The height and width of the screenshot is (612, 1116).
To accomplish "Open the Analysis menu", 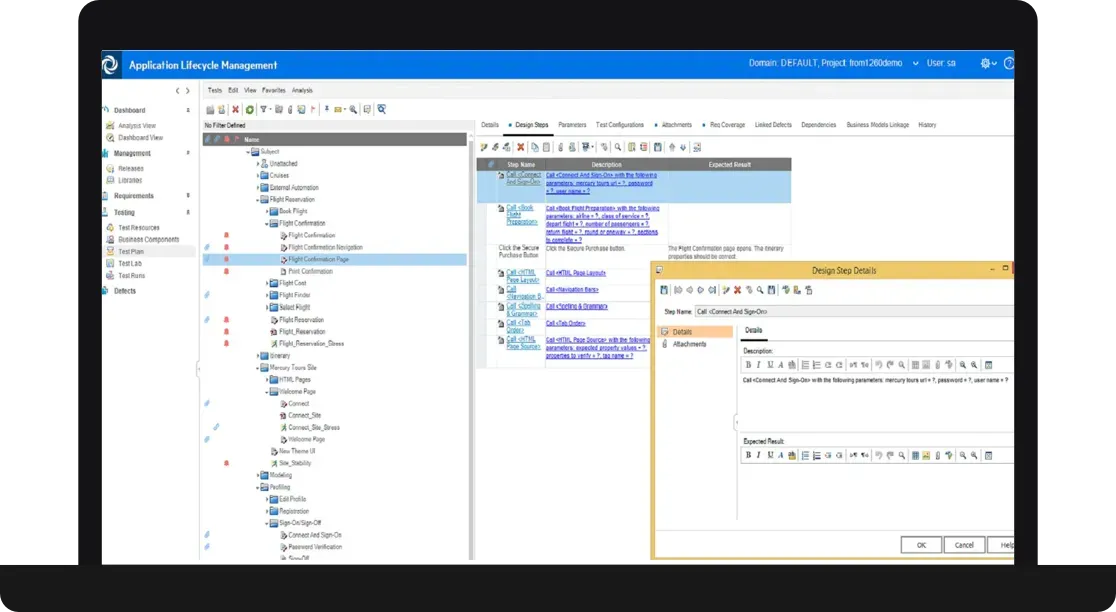I will coord(302,90).
